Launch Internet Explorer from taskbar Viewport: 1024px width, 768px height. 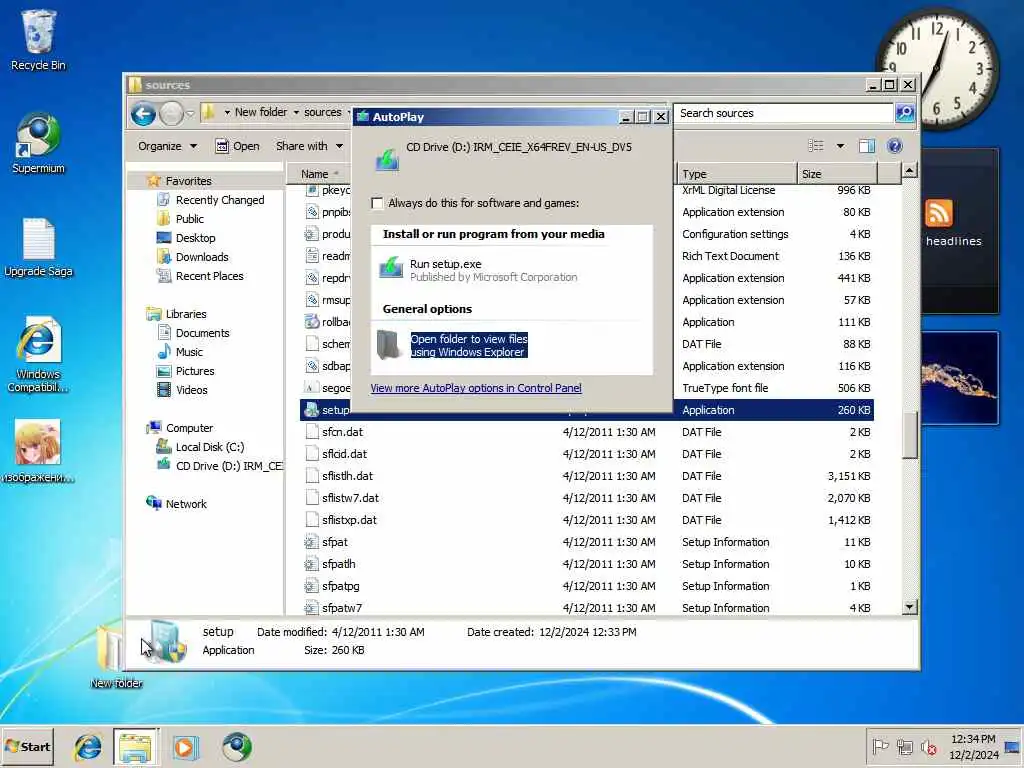click(88, 747)
